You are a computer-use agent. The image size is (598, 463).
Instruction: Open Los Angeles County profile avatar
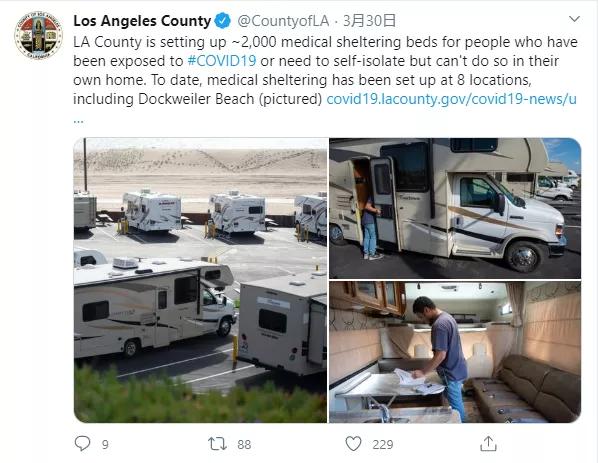(38, 35)
